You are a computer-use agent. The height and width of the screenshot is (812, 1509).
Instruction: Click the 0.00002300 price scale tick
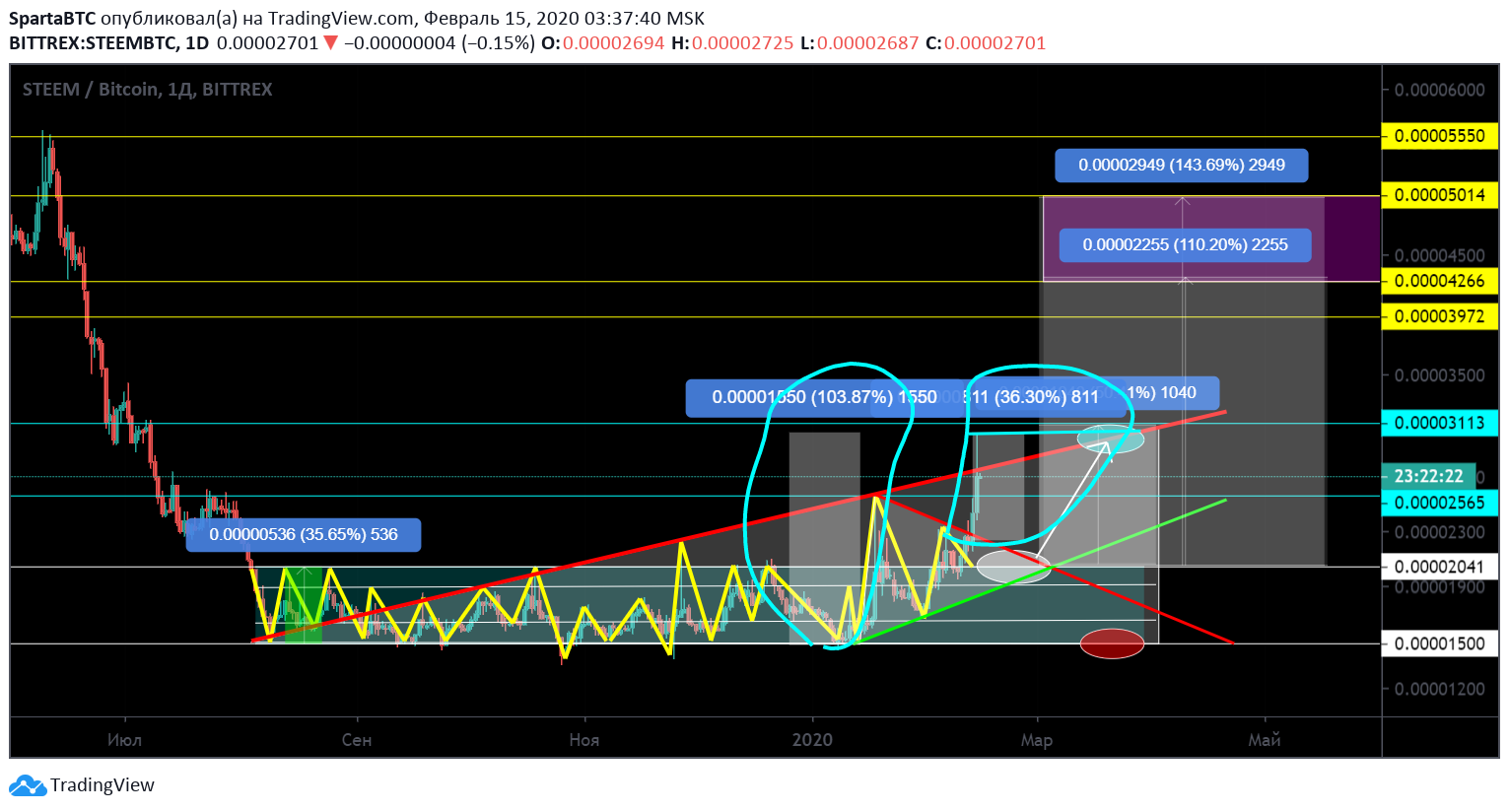pos(1439,532)
